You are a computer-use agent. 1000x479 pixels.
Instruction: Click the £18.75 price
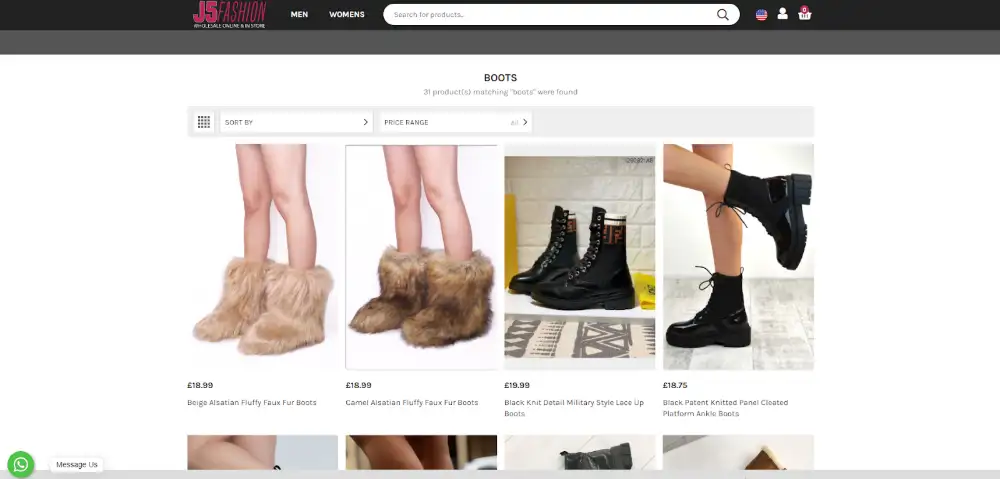click(x=675, y=385)
